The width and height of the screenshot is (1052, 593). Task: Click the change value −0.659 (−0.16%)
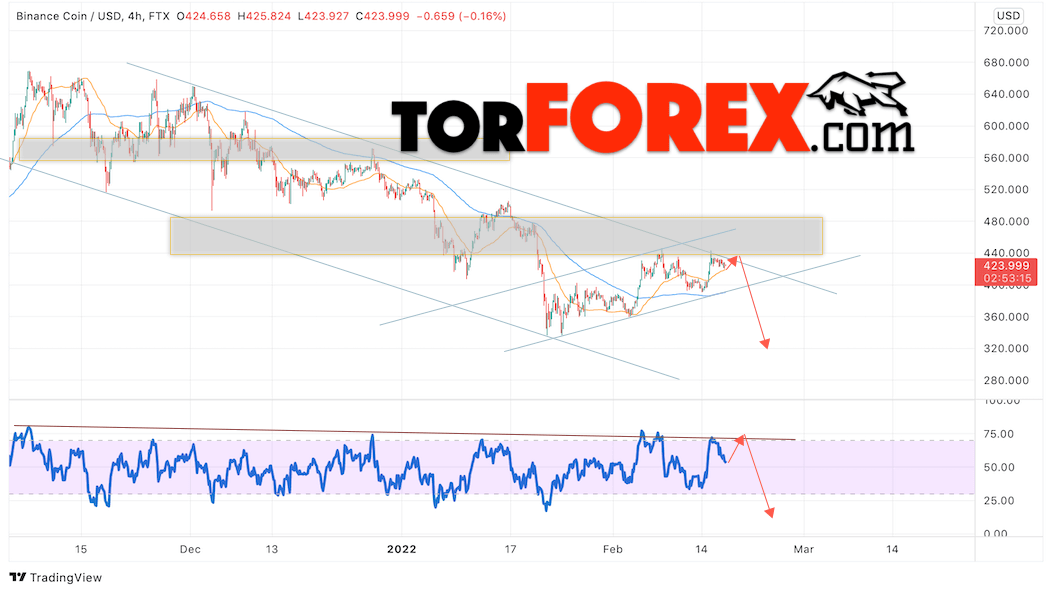tap(461, 16)
